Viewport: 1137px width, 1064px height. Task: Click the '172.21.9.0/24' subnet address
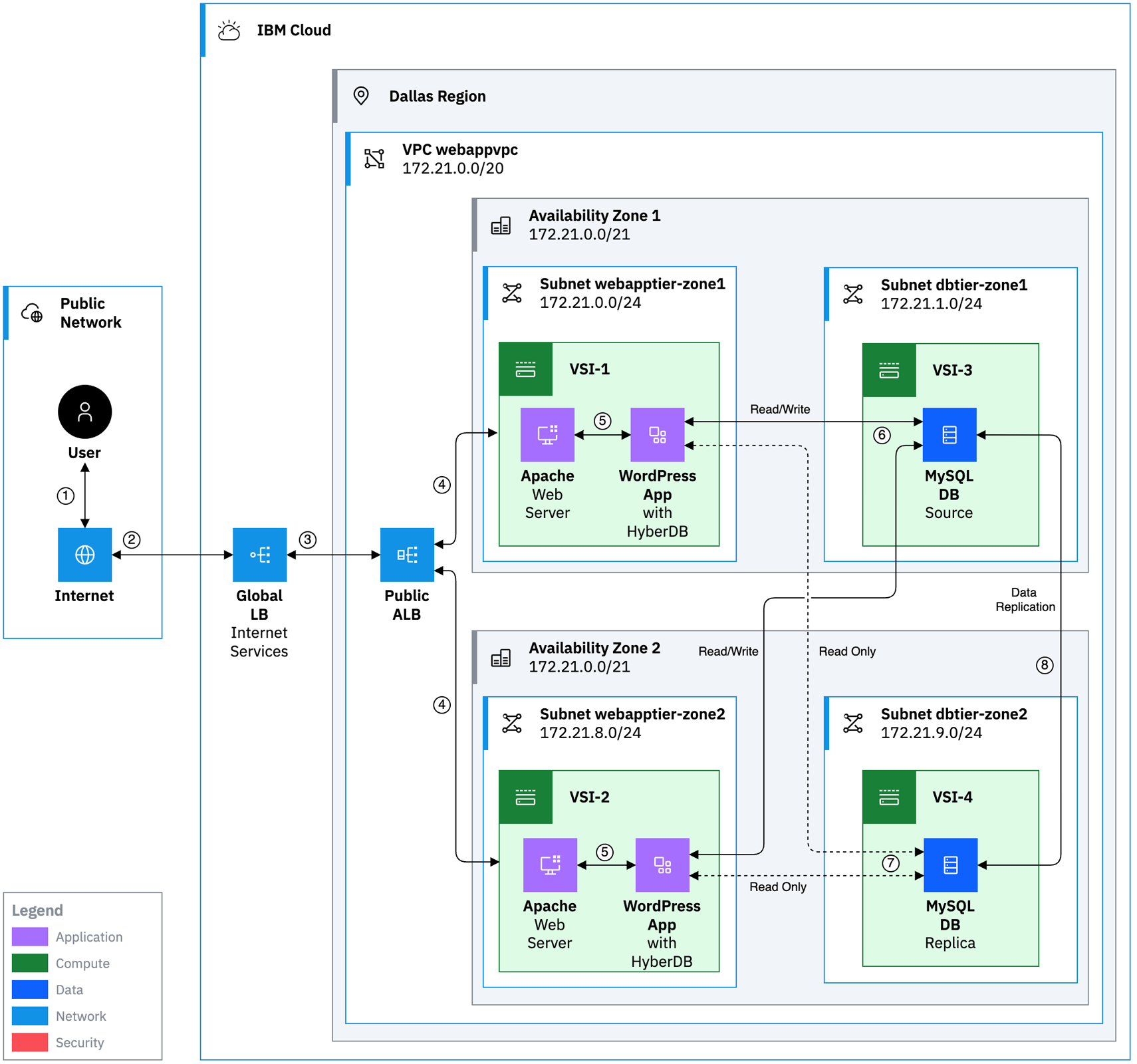(x=932, y=733)
